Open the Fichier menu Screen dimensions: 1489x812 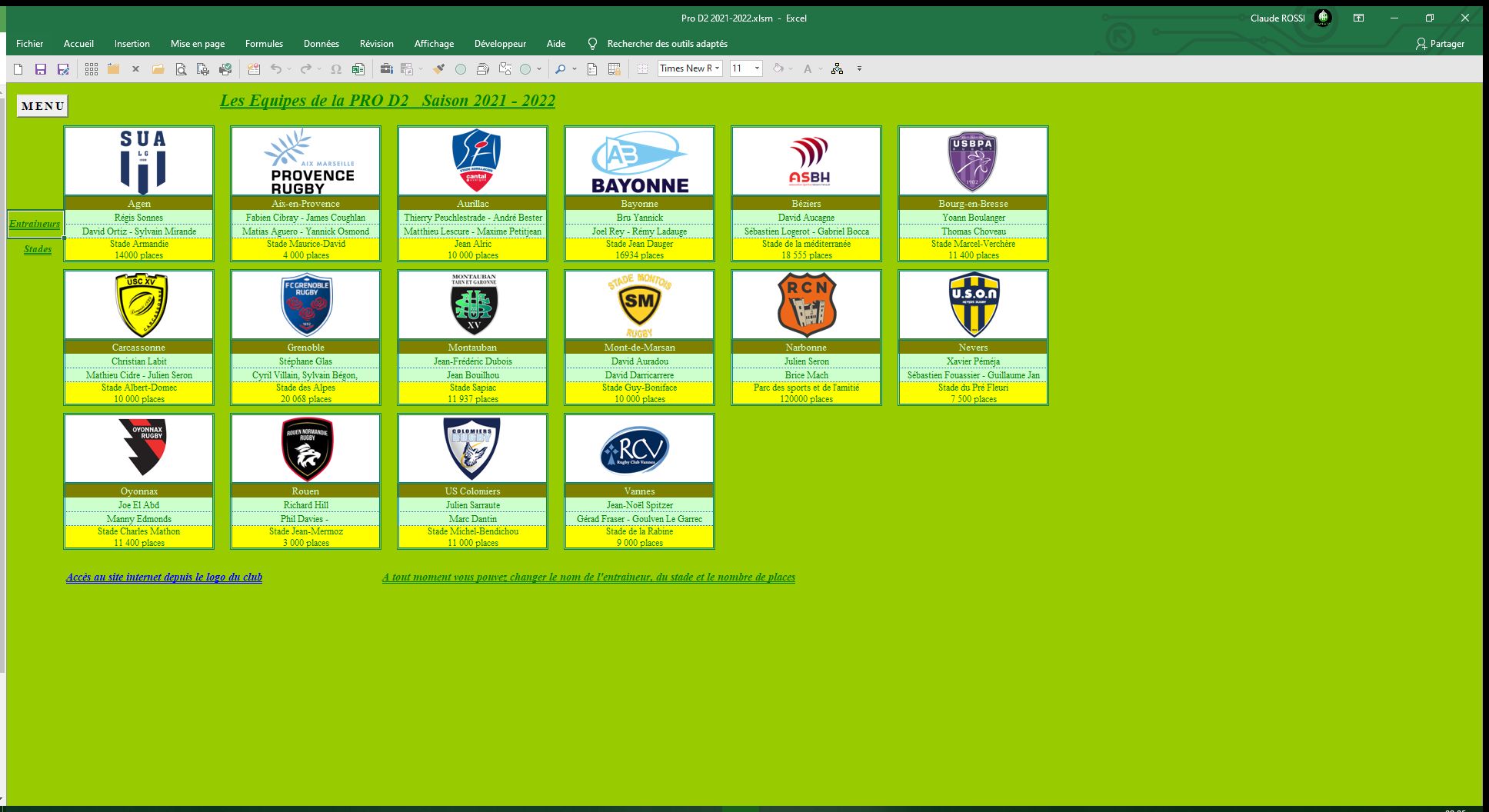coord(29,44)
